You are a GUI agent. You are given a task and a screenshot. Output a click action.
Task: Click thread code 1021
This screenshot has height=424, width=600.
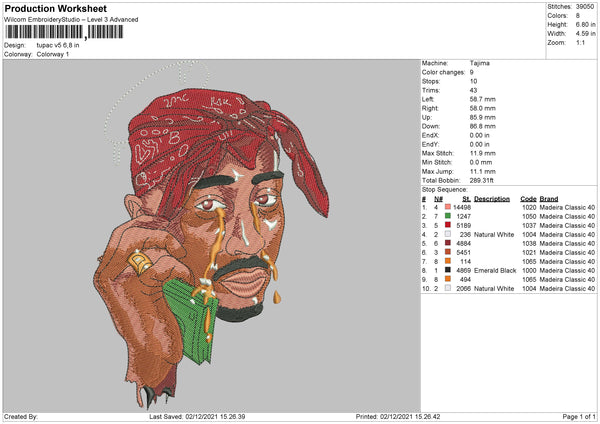pyautogui.click(x=529, y=253)
